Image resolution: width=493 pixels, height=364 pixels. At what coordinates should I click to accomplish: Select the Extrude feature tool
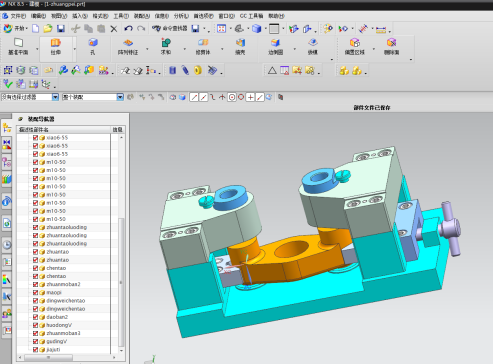point(56,47)
